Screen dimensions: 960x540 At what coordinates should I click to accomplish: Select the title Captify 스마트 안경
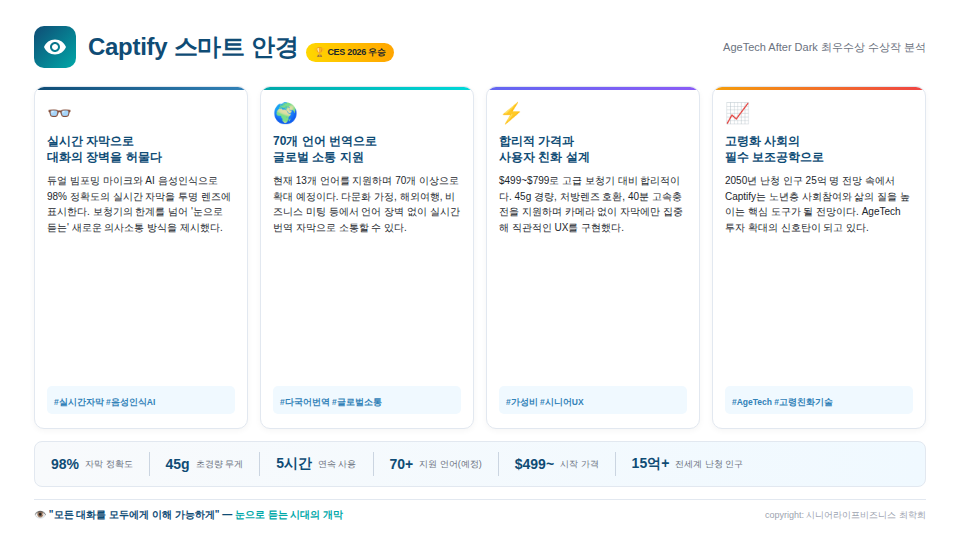click(193, 47)
